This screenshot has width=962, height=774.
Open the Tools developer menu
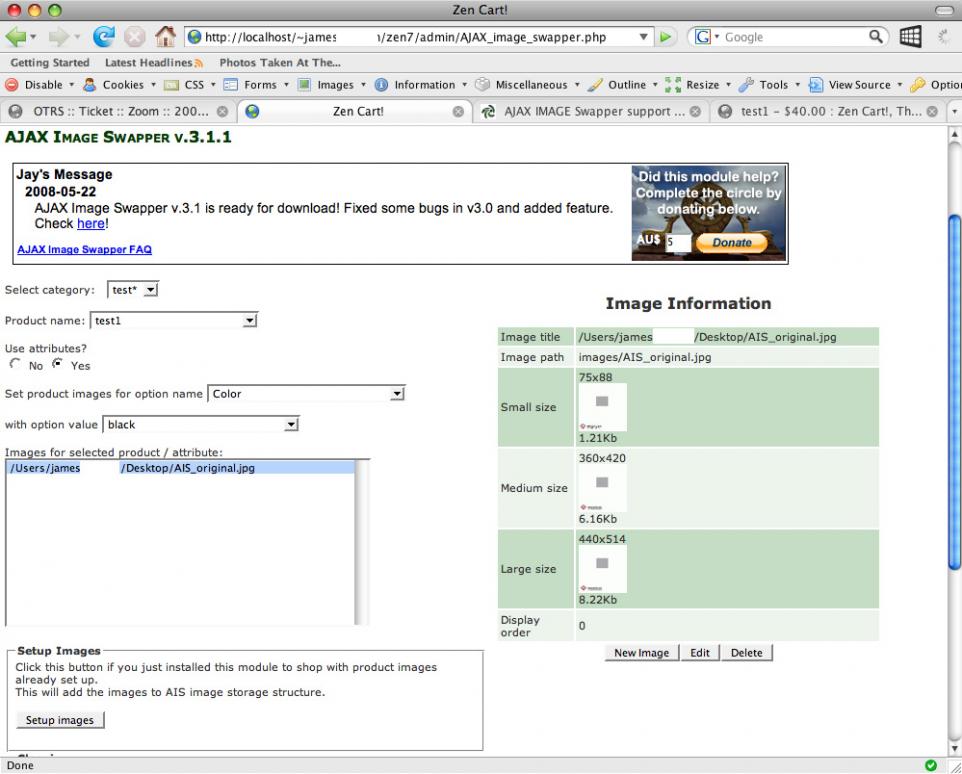click(769, 85)
